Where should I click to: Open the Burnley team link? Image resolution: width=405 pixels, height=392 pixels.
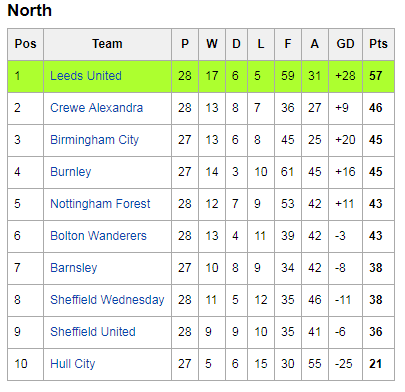coord(71,172)
